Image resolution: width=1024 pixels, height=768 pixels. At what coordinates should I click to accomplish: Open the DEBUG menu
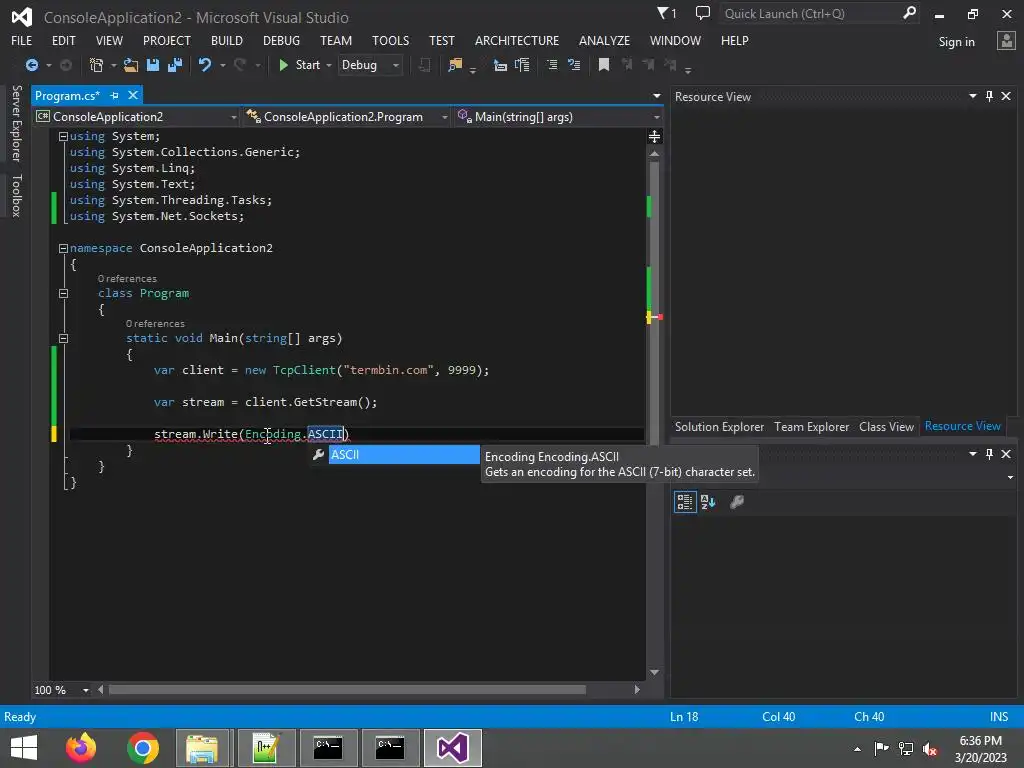click(x=281, y=40)
